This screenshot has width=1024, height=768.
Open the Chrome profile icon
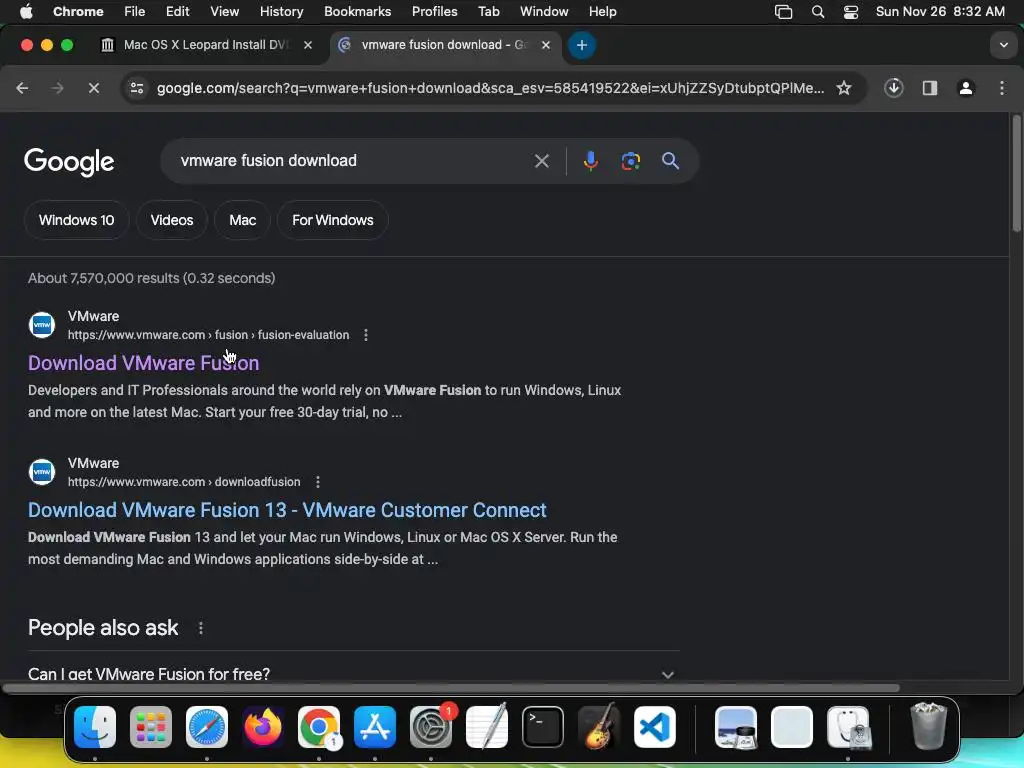coord(966,88)
